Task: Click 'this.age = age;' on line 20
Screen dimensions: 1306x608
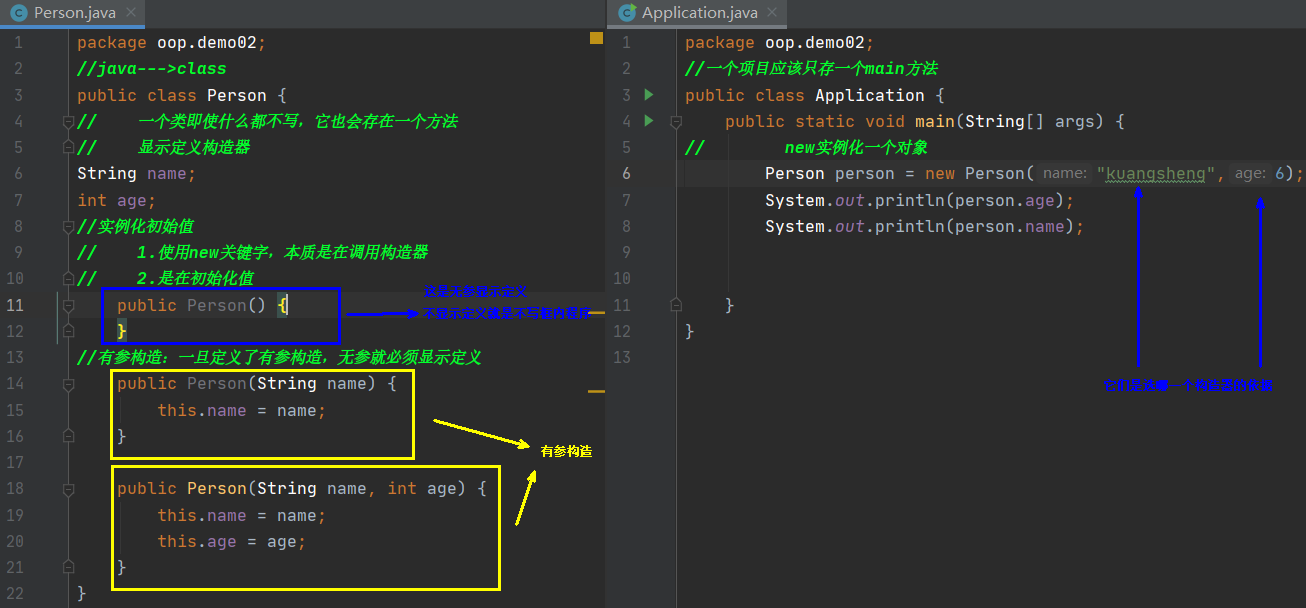Action: [232, 542]
